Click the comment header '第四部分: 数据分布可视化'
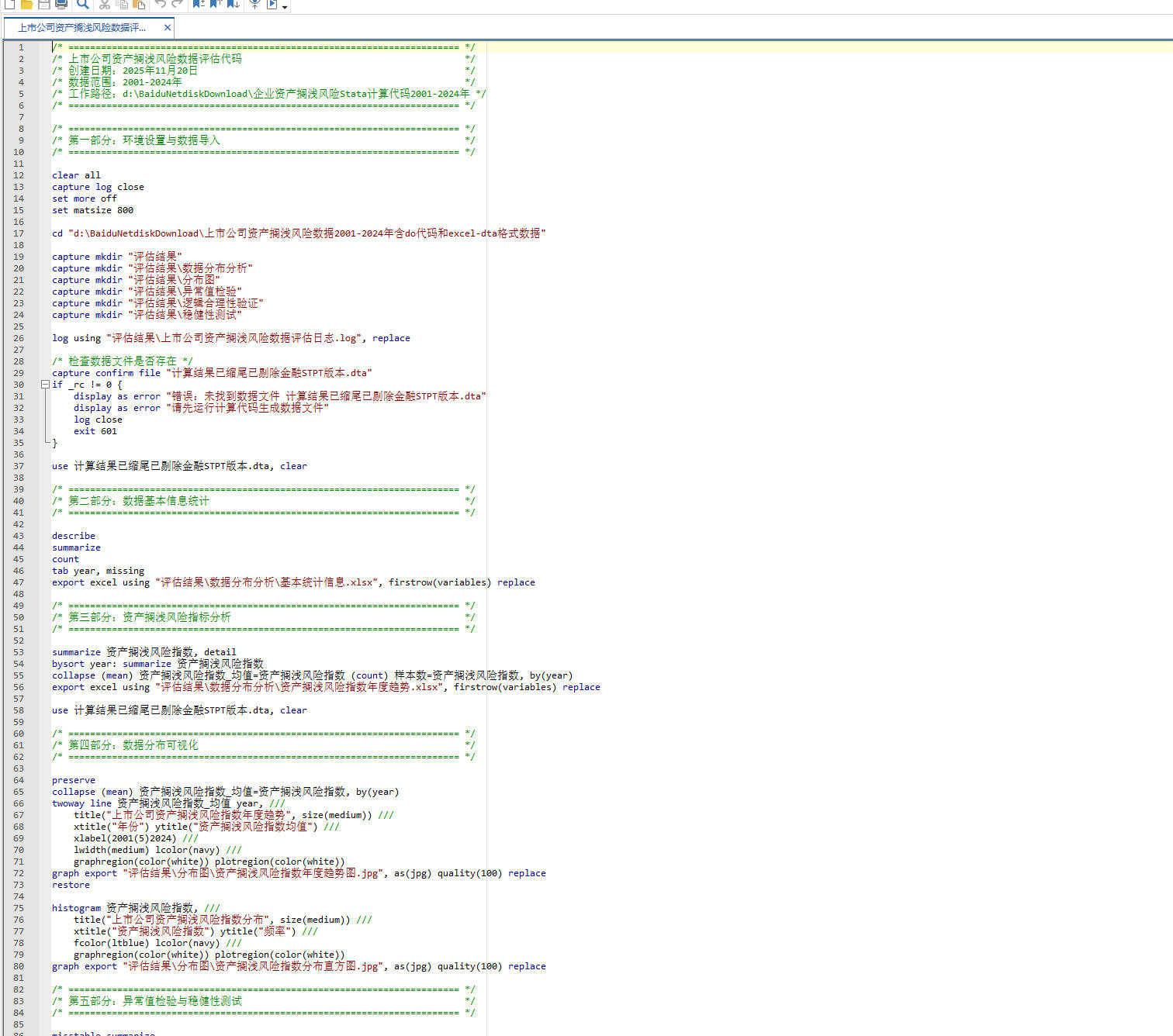The width and height of the screenshot is (1173, 1036). point(133,745)
